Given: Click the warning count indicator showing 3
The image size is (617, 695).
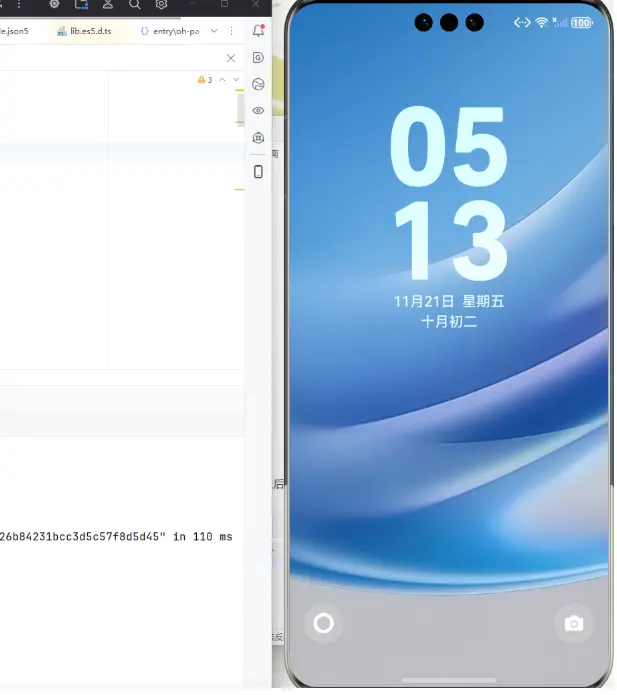Looking at the screenshot, I should (205, 80).
